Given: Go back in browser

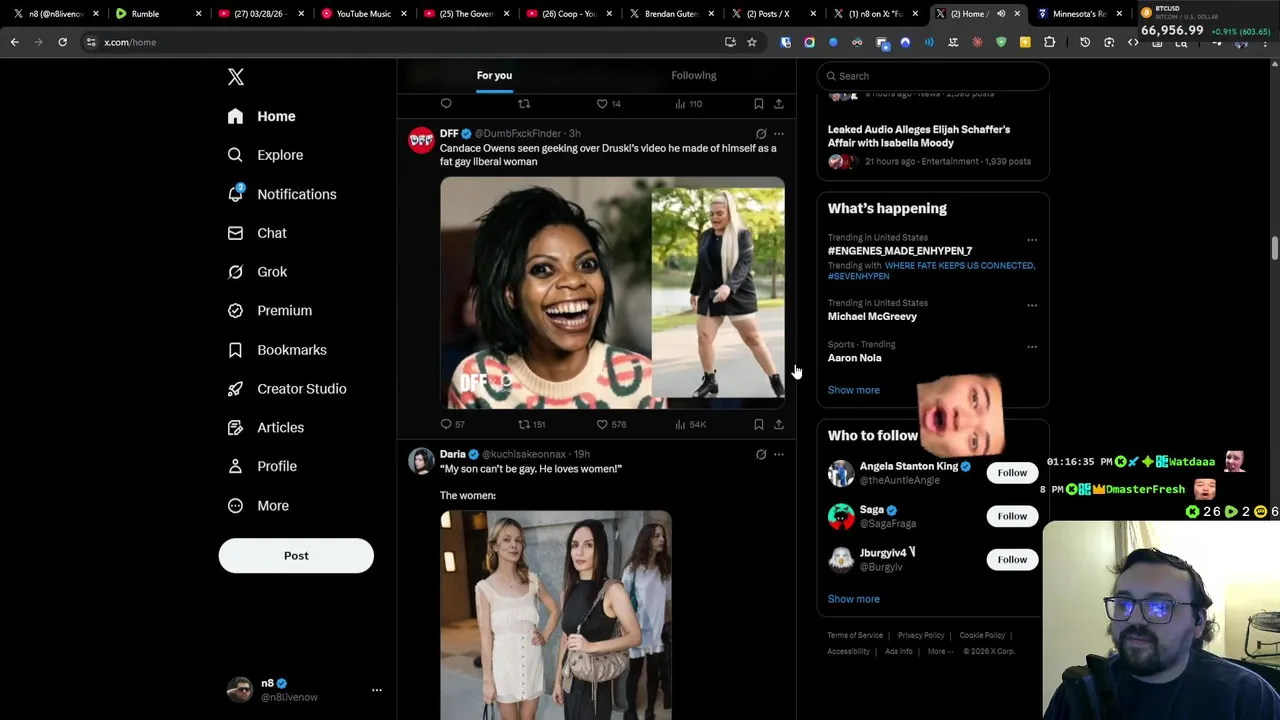Looking at the screenshot, I should 14,42.
